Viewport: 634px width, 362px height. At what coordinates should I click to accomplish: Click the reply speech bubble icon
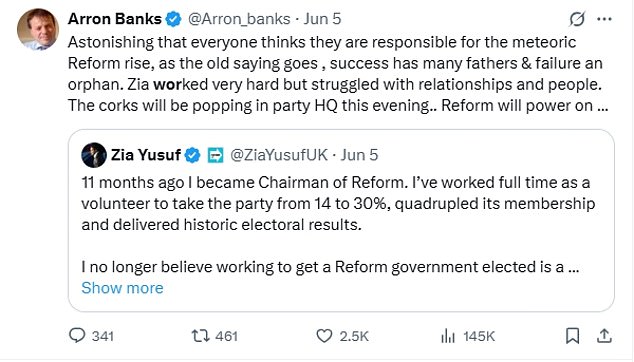(77, 335)
